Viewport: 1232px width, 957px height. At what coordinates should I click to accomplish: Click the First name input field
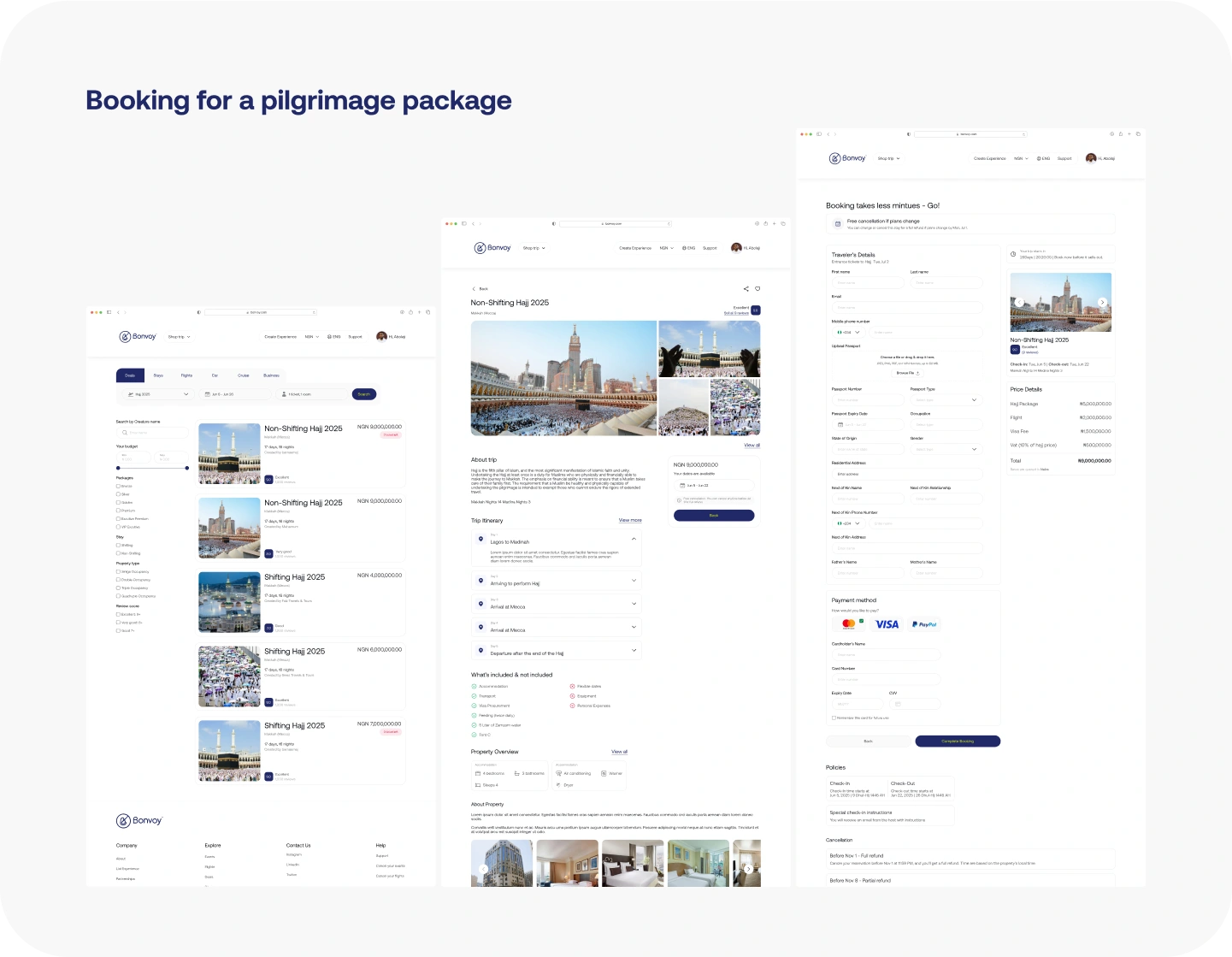[868, 282]
